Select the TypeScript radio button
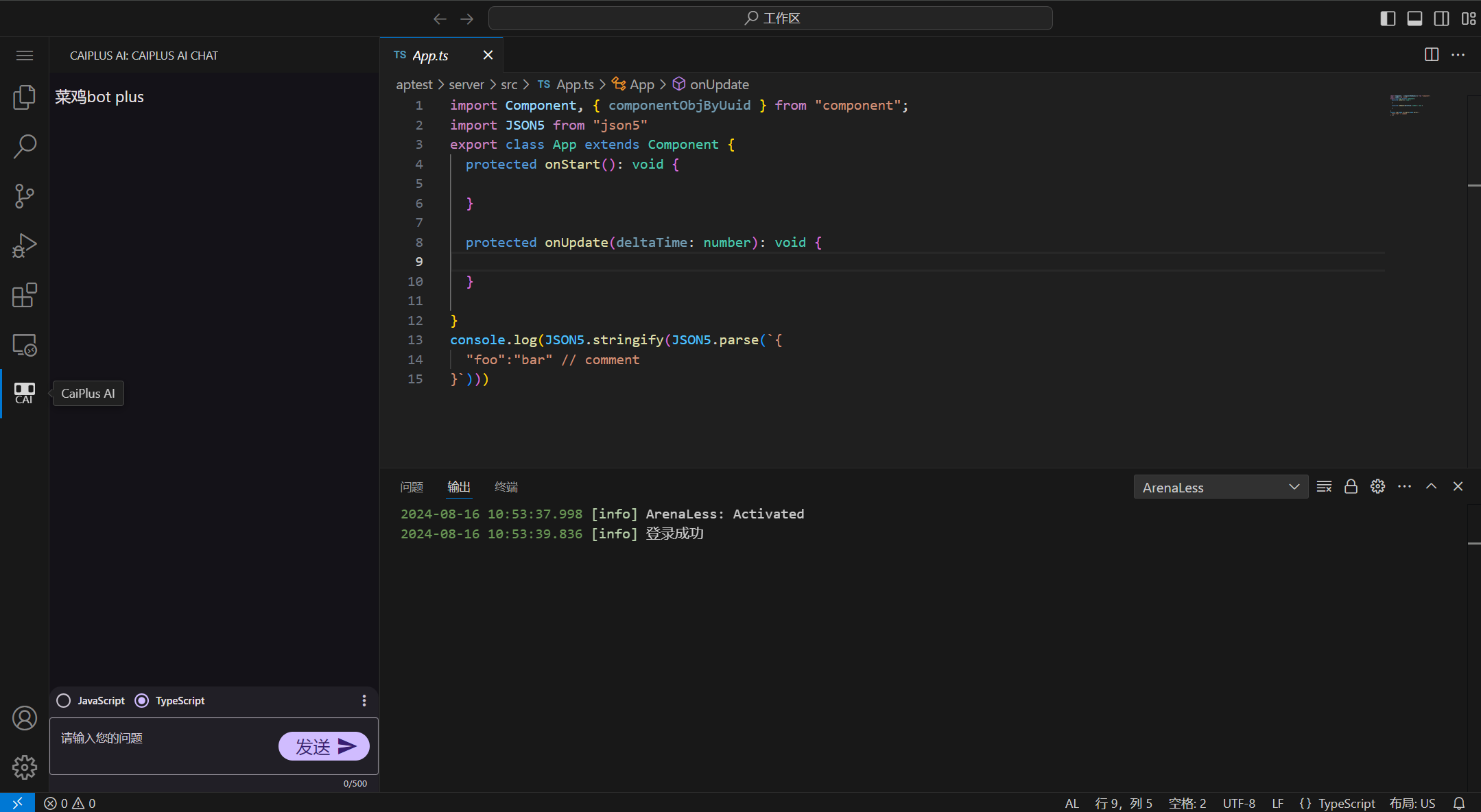1481x812 pixels. coord(142,700)
